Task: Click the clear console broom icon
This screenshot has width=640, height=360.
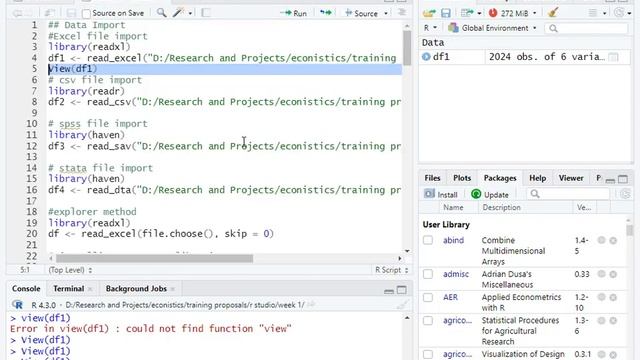Action: [402, 304]
